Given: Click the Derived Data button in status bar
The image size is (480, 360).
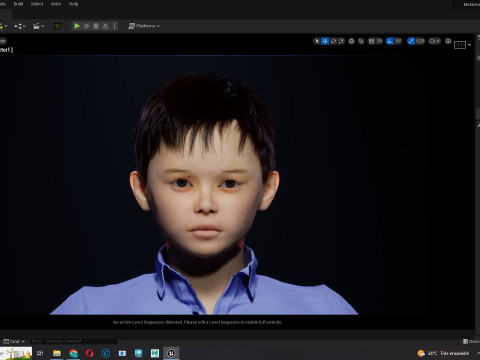Looking at the screenshot, I should click(471, 341).
